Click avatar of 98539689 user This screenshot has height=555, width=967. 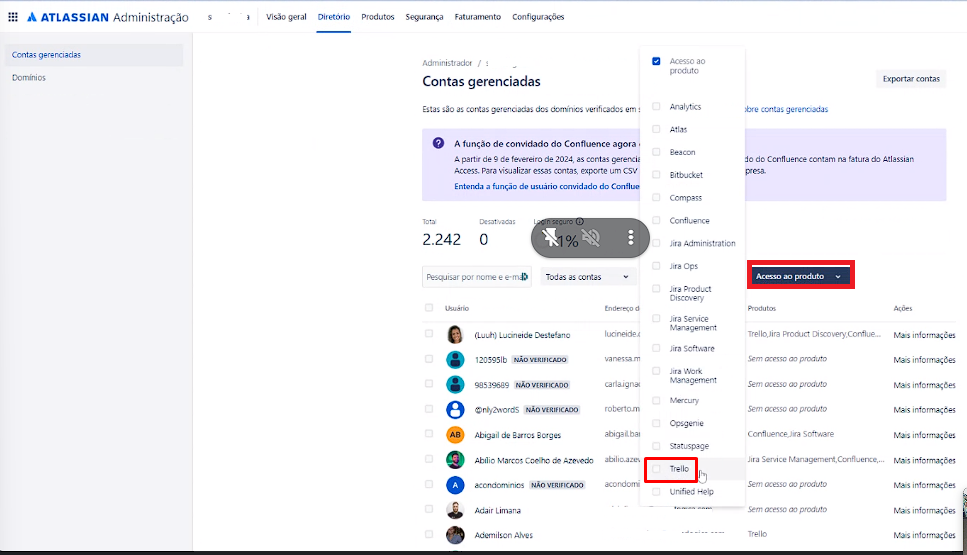455,384
